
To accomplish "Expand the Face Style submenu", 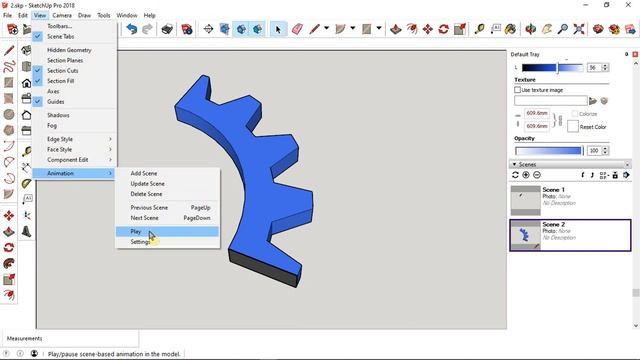I will (73, 149).
